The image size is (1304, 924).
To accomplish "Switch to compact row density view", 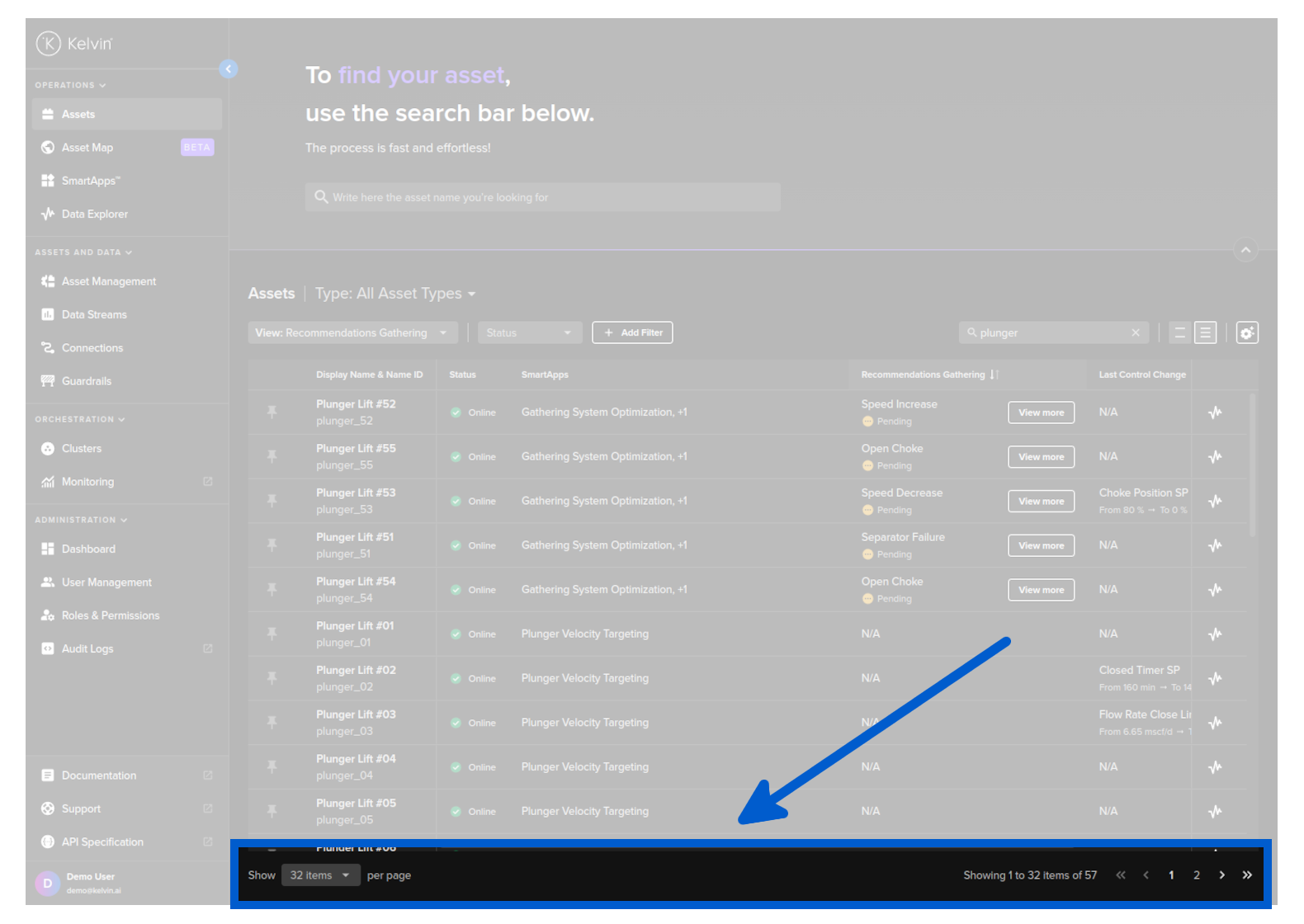I will point(1179,332).
